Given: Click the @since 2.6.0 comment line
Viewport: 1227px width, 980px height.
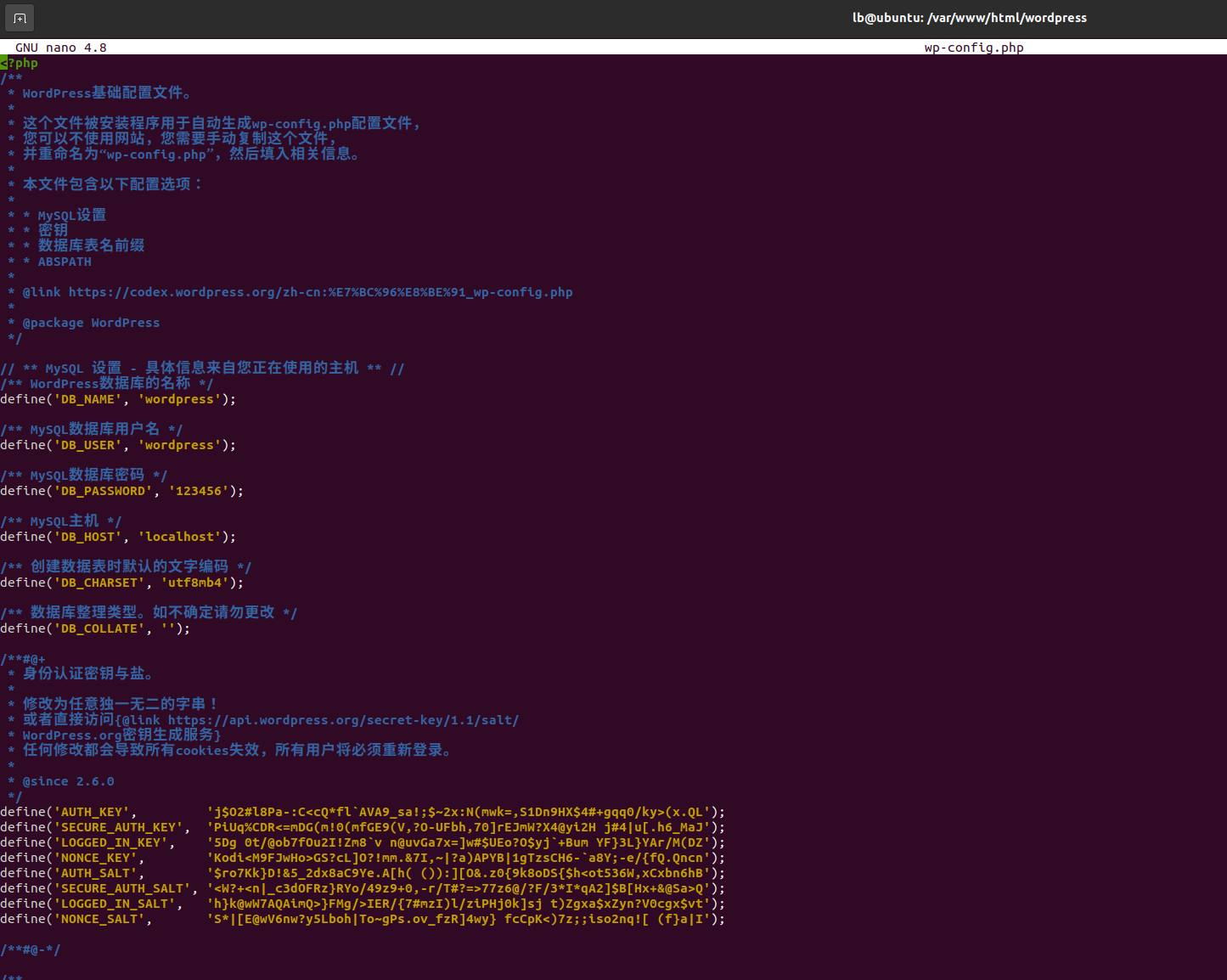Looking at the screenshot, I should pyautogui.click(x=59, y=780).
